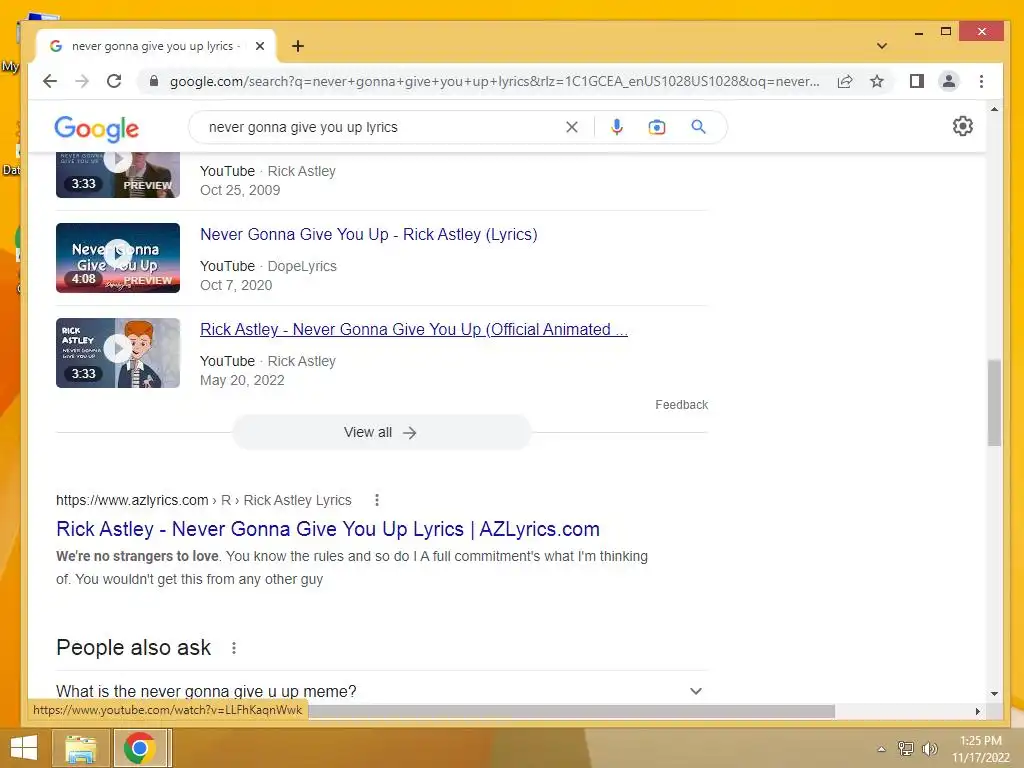Start voice search with the microphone

pyautogui.click(x=616, y=127)
